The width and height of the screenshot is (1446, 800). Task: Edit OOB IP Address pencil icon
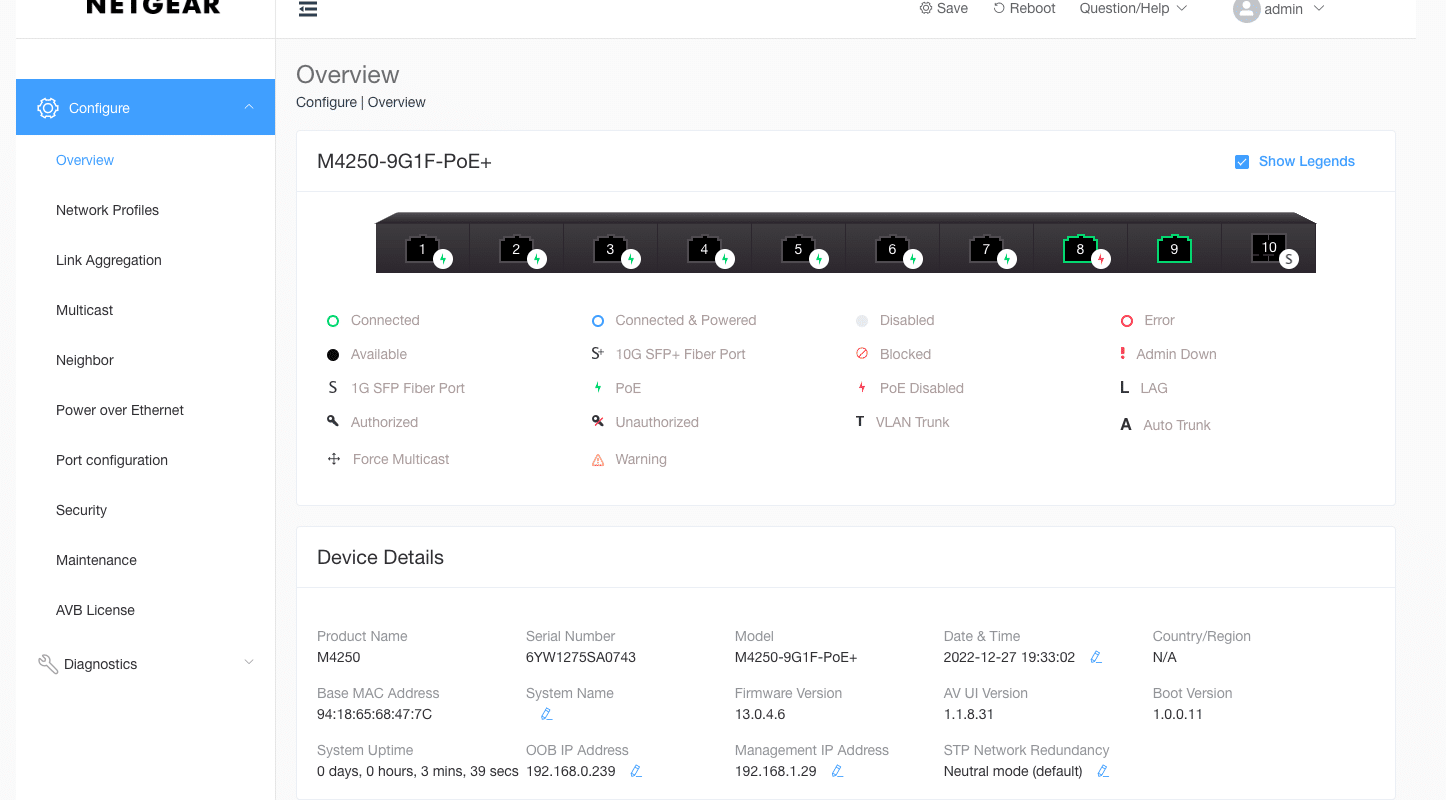(636, 771)
